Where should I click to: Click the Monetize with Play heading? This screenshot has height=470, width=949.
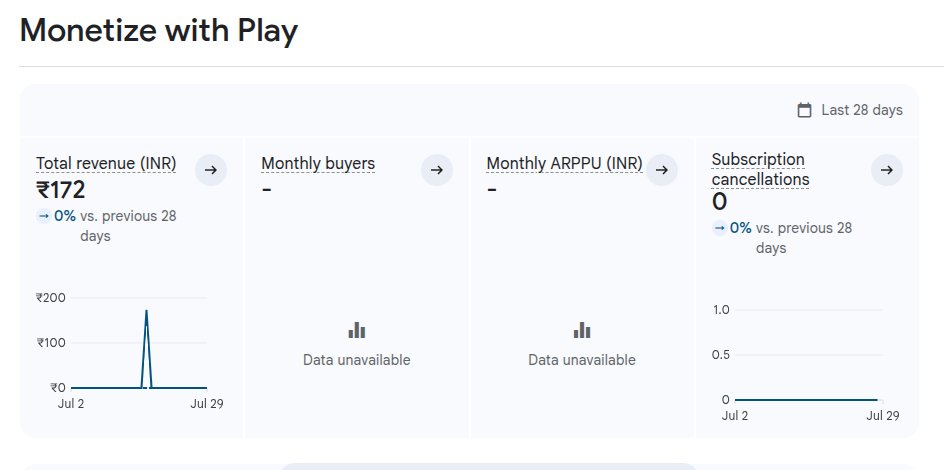158,31
